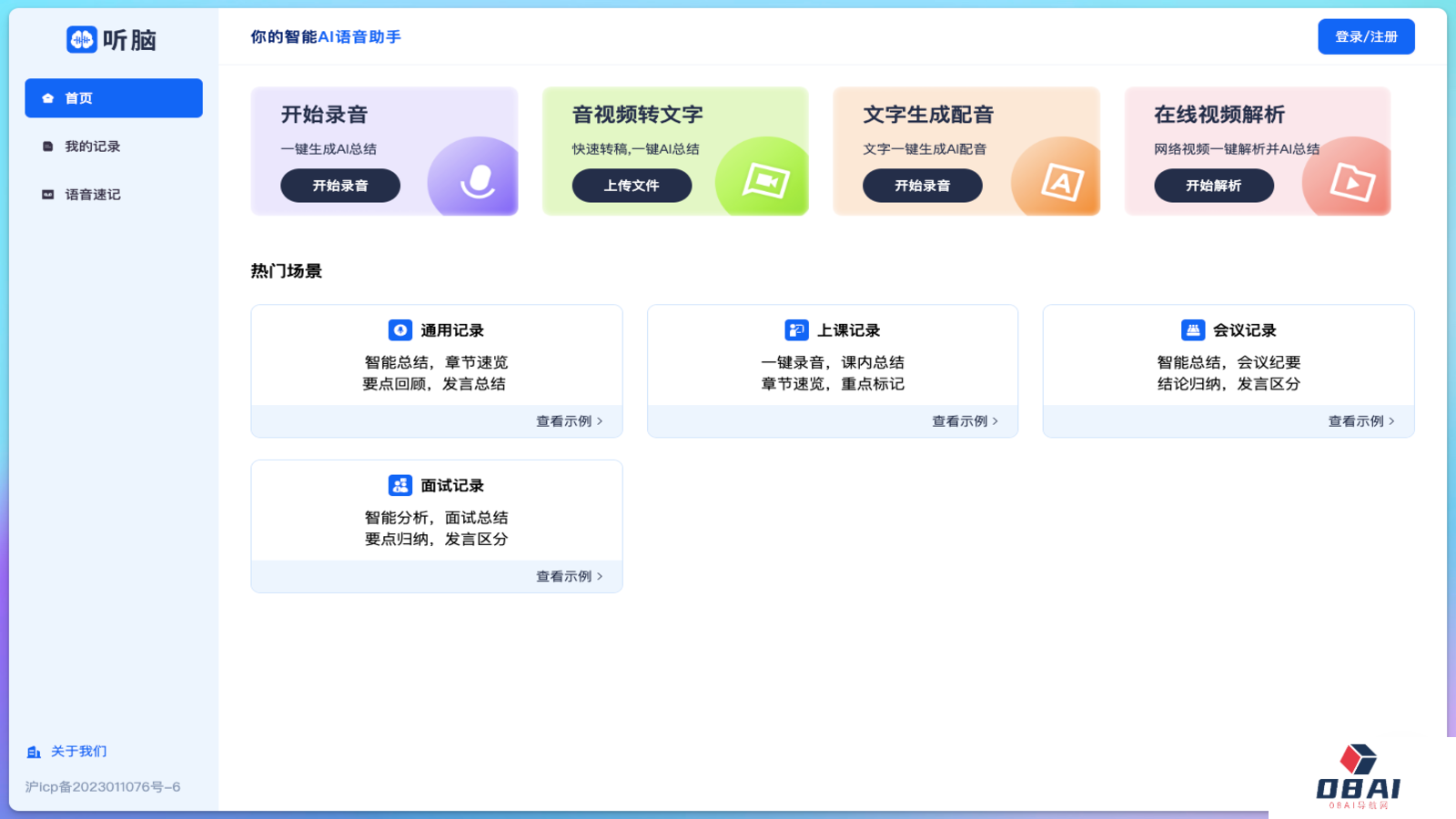This screenshot has width=1456, height=819.
Task: Click the 登录/注册 button
Action: [1365, 36]
